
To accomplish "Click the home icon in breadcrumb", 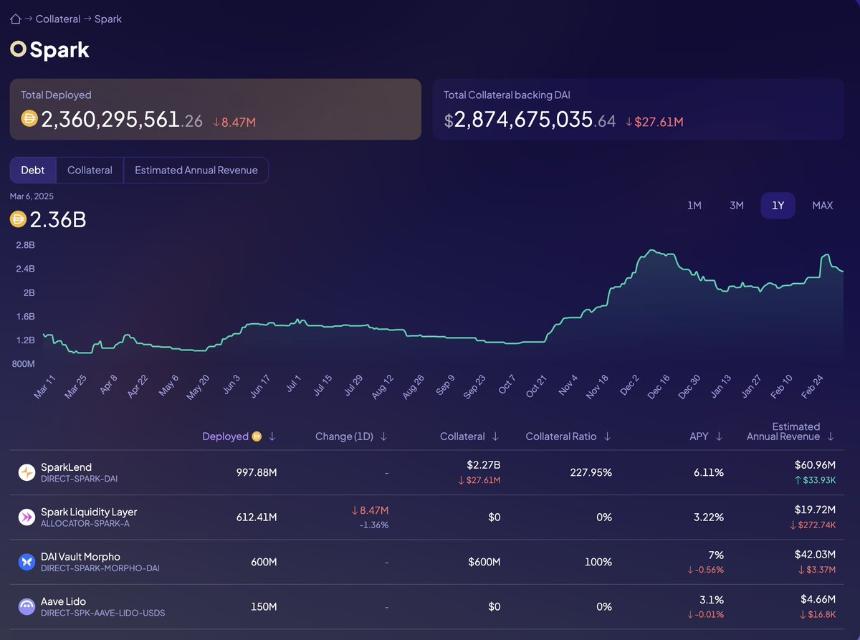I will (x=15, y=19).
